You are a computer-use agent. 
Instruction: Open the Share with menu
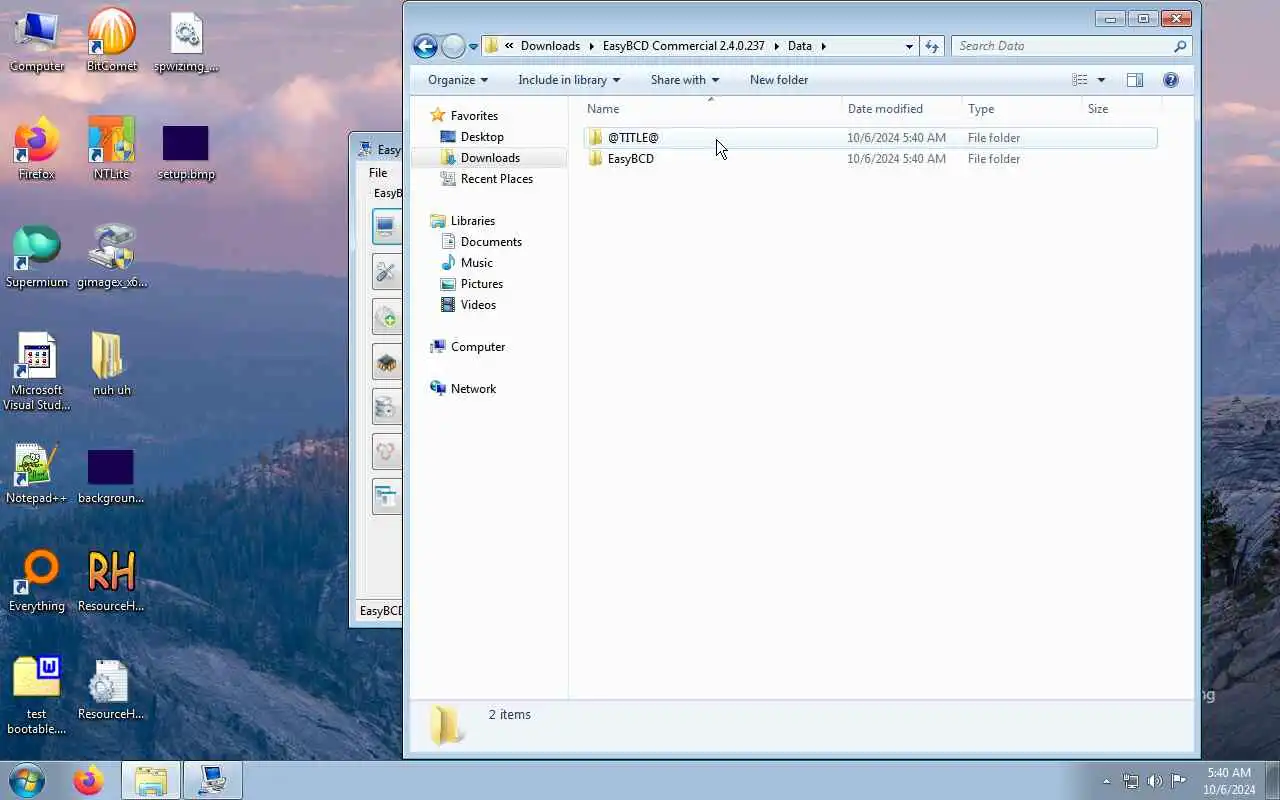tap(685, 80)
